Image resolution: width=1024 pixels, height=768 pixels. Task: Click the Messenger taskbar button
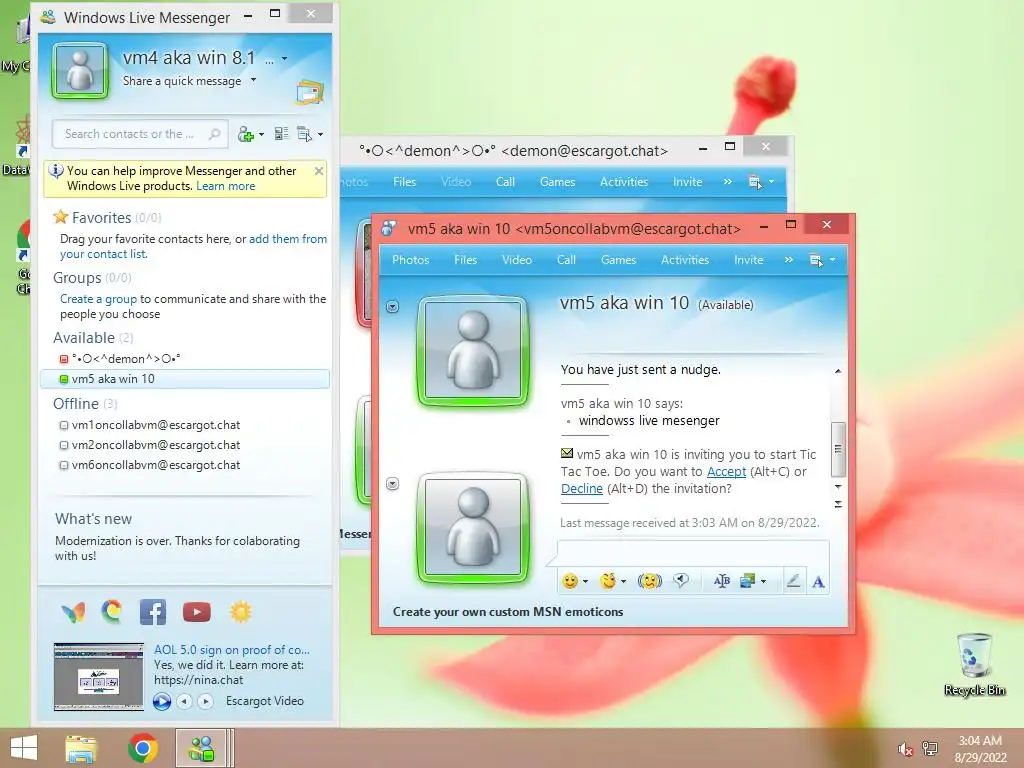tap(201, 748)
